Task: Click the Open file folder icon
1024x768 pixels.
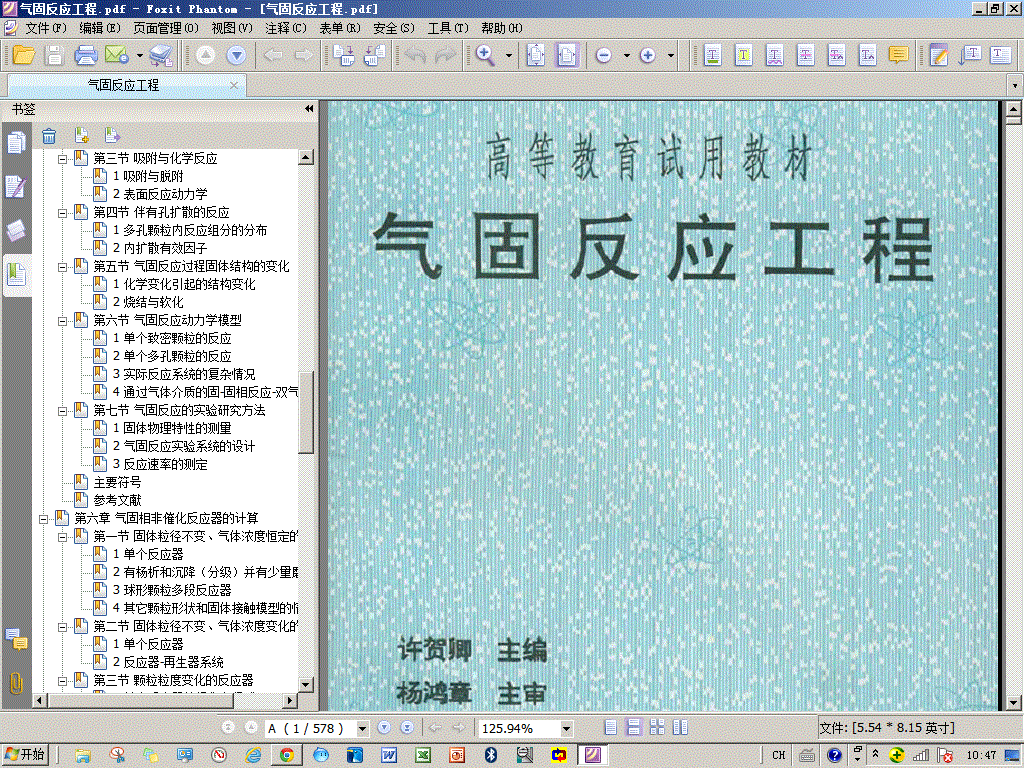Action: coord(24,56)
